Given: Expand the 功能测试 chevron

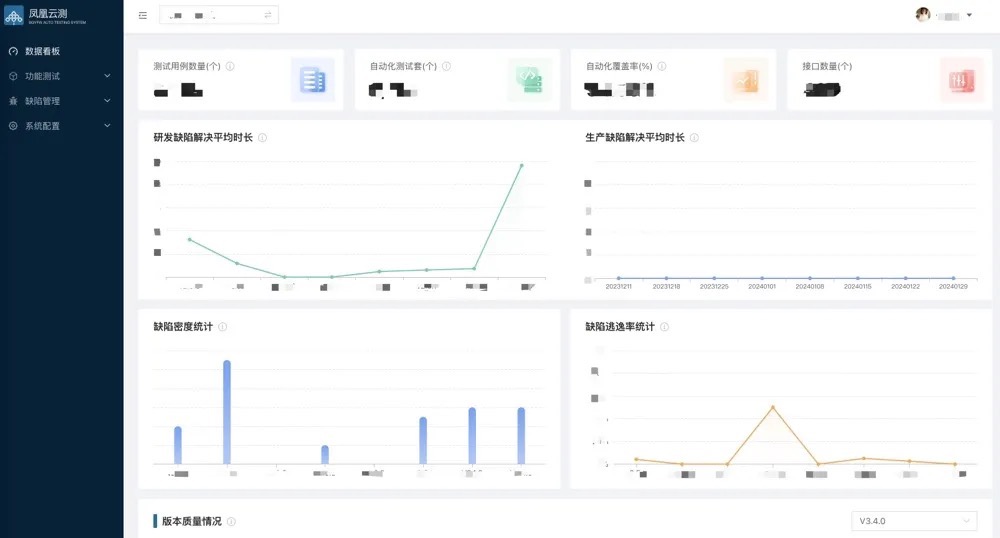Looking at the screenshot, I should 107,76.
